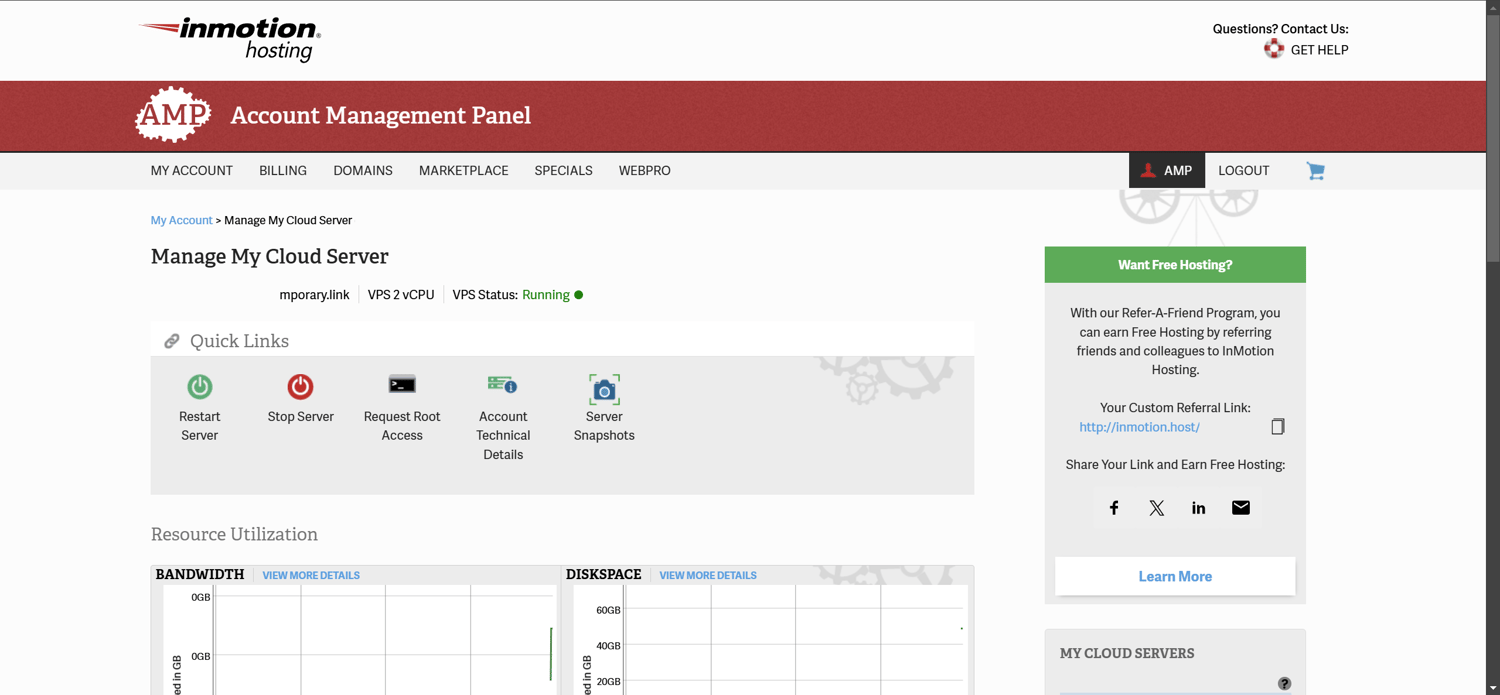Click the 'Account Management Panel' title
Image resolution: width=1500 pixels, height=695 pixels.
[381, 115]
